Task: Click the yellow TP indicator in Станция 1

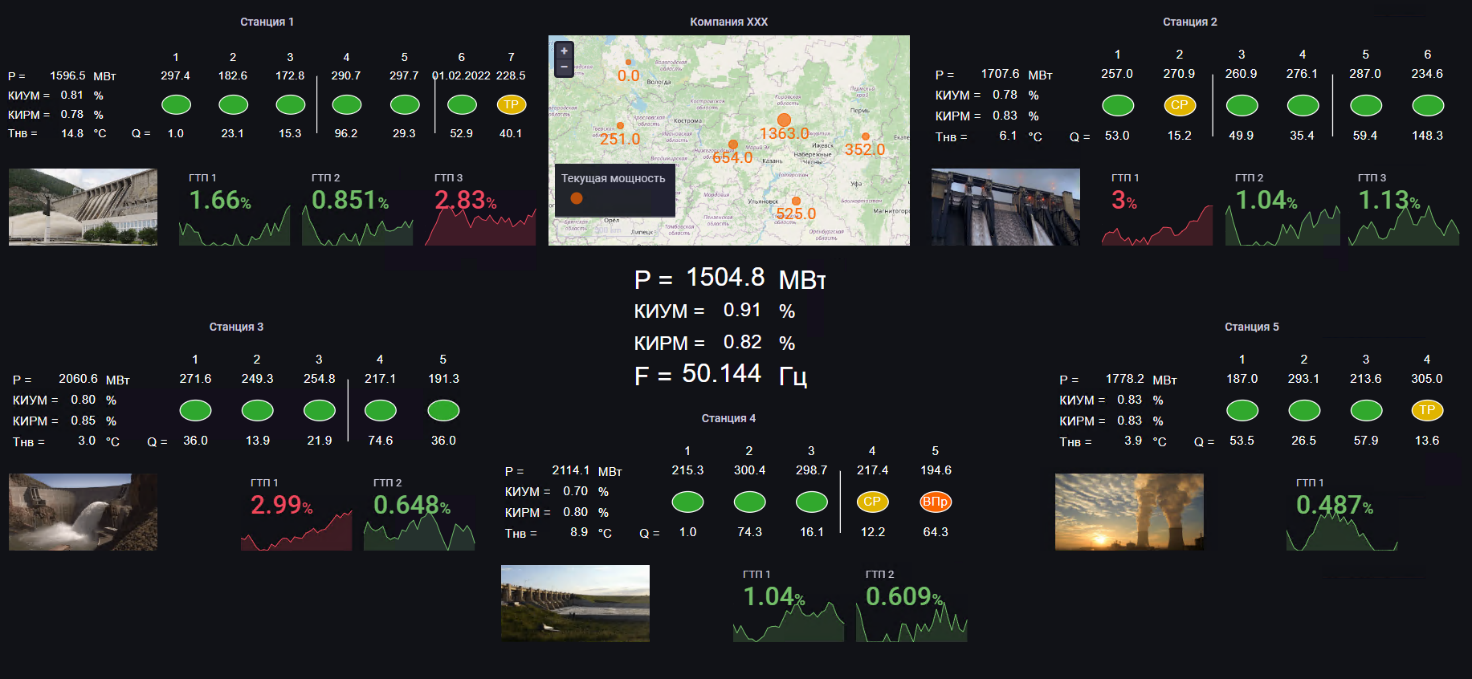Action: [x=511, y=105]
